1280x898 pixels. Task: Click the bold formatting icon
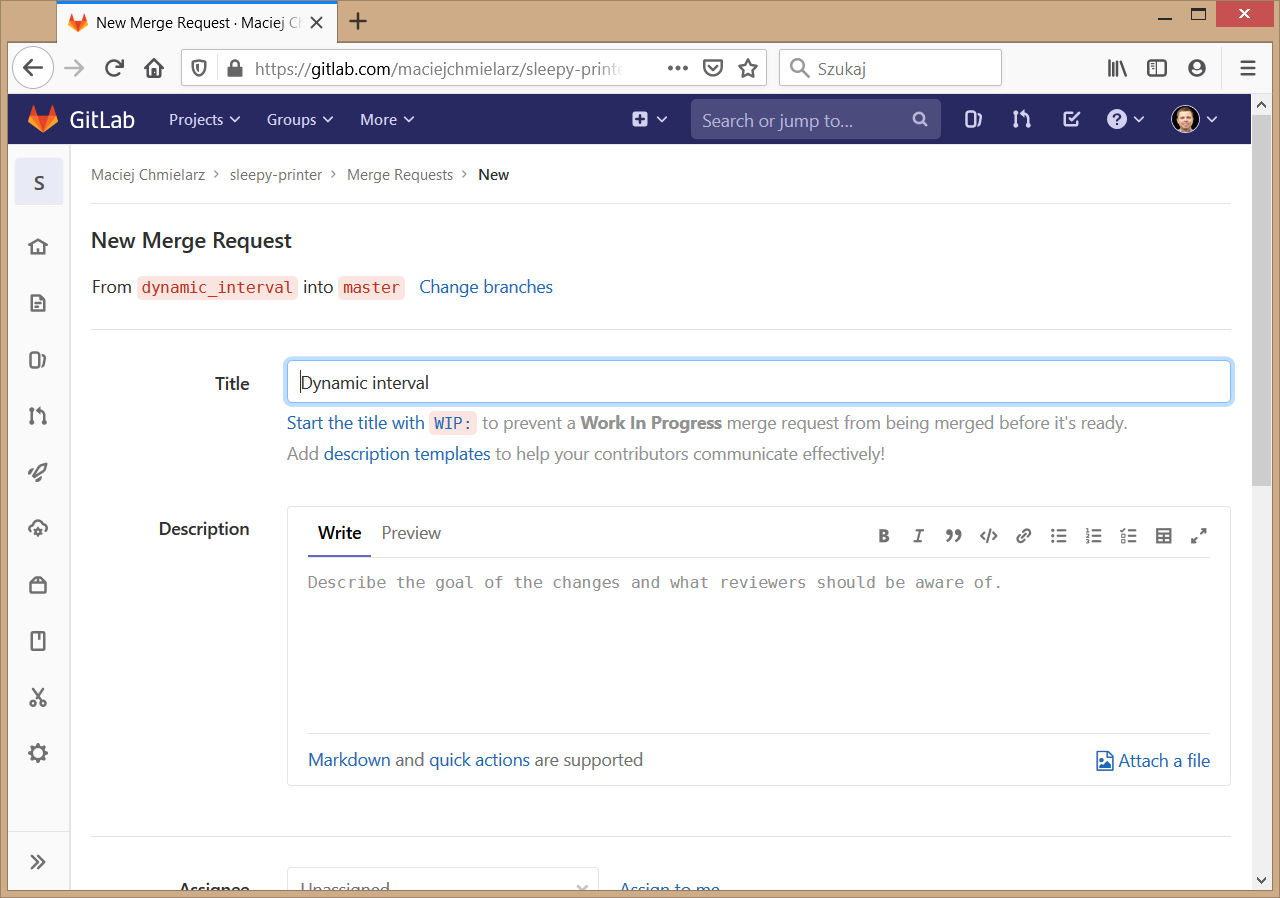coord(884,536)
